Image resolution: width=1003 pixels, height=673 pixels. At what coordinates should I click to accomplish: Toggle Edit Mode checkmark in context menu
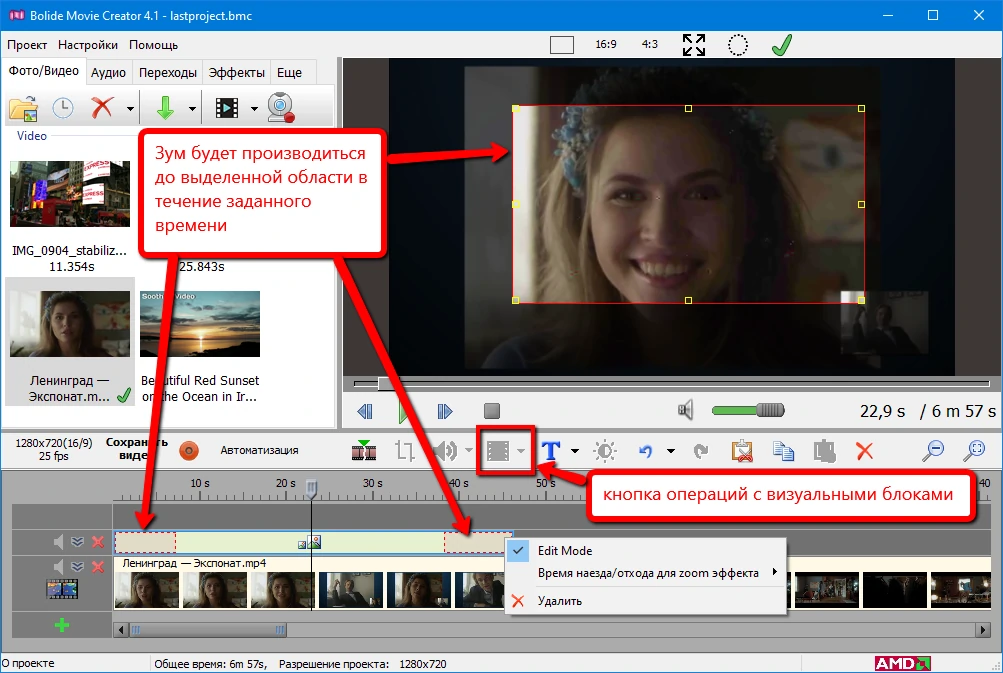click(518, 550)
